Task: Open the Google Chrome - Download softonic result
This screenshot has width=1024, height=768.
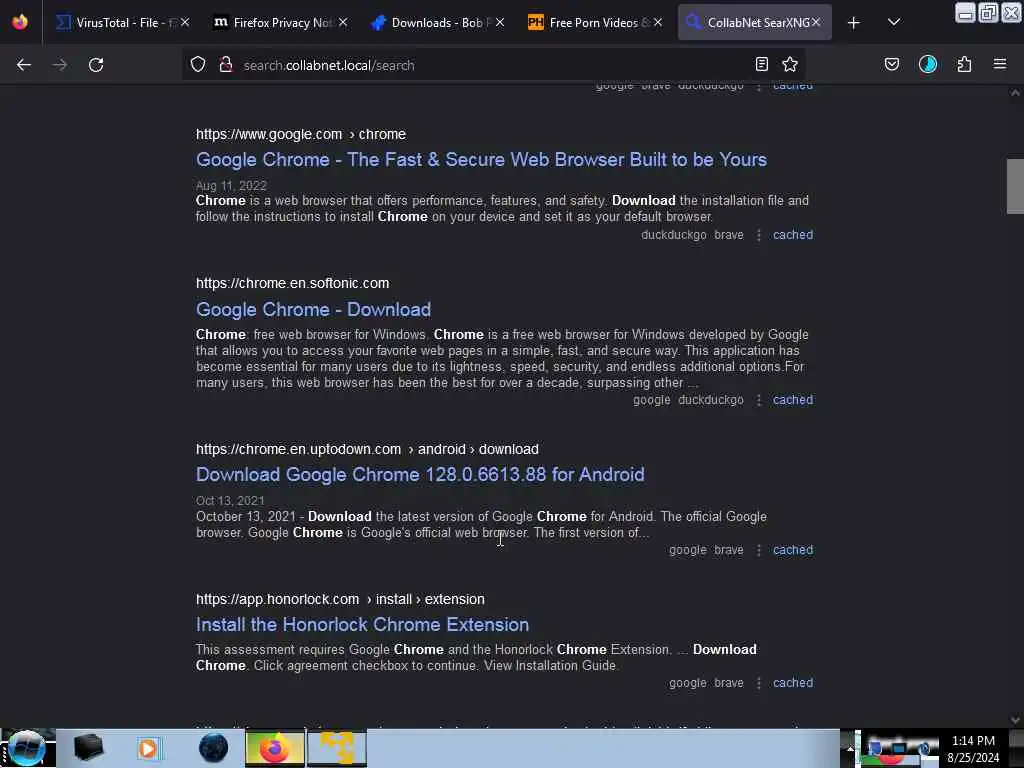Action: (x=313, y=309)
